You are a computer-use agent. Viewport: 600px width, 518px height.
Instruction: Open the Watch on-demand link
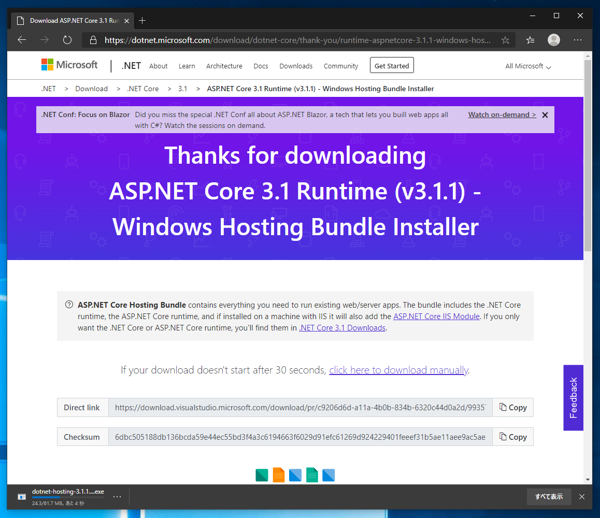click(502, 114)
